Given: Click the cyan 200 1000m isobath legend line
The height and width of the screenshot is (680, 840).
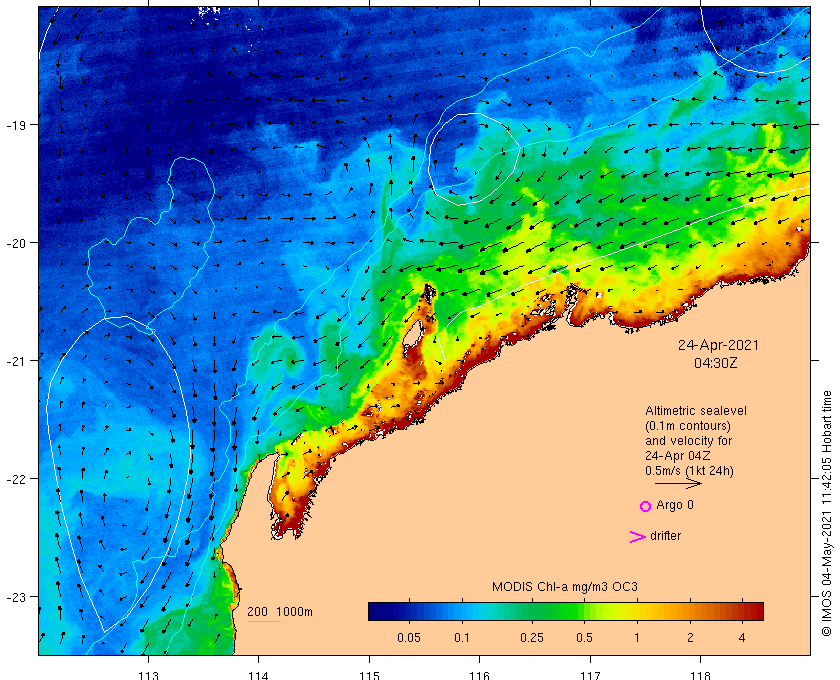Looking at the screenshot, I should [x=264, y=622].
